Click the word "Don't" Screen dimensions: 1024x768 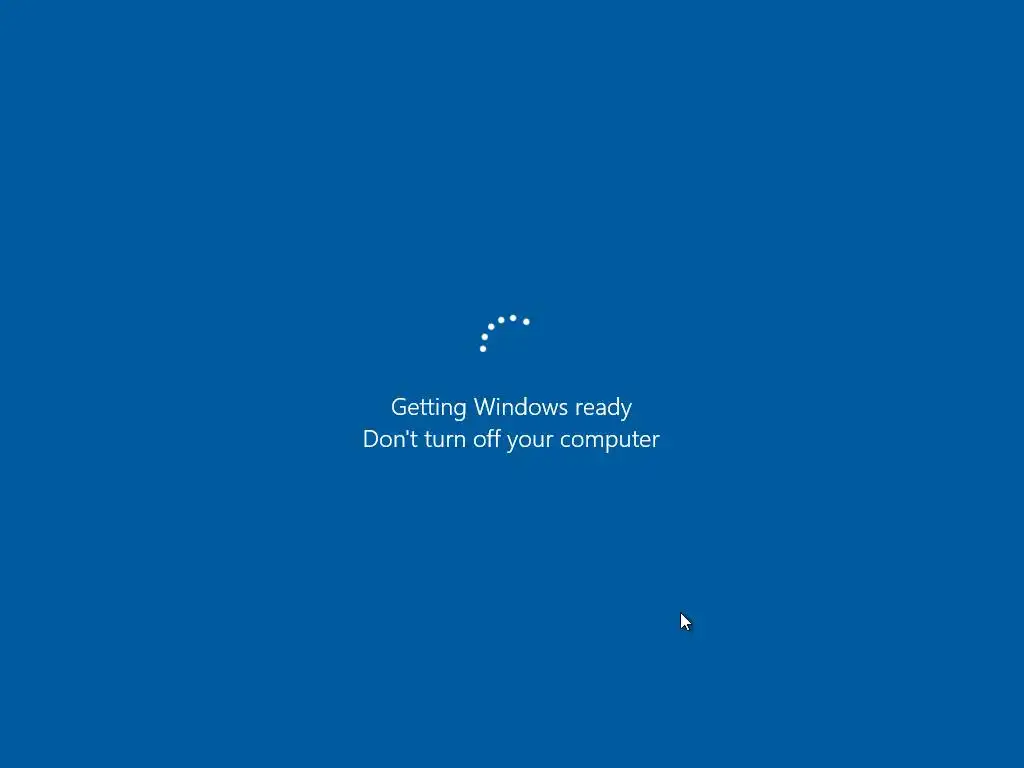click(390, 439)
